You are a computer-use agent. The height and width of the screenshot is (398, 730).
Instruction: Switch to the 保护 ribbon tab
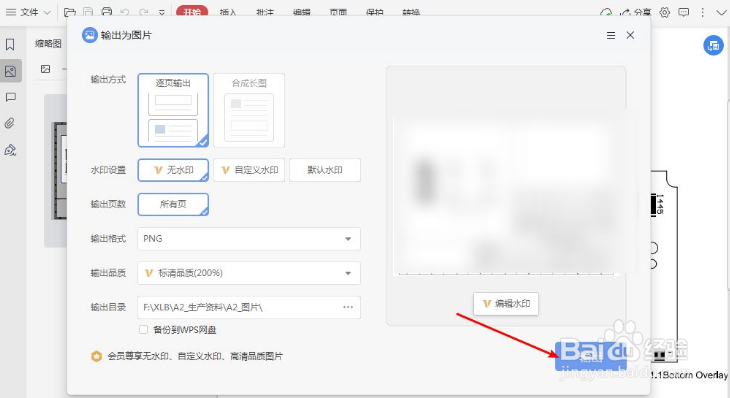[x=374, y=13]
